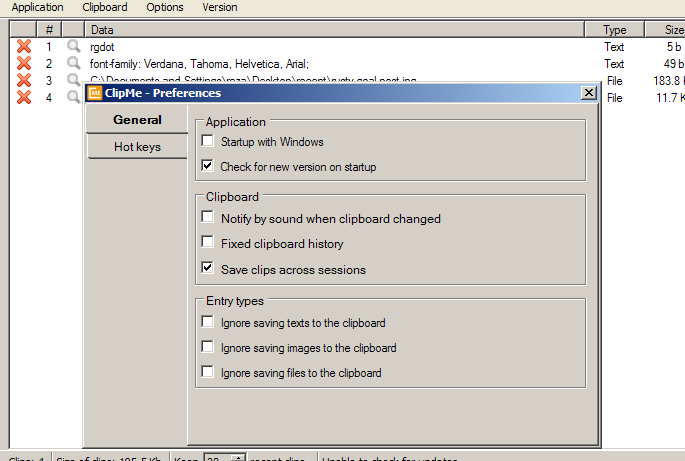Viewport: 685px width, 461px height.
Task: Select the 'font-family: Verdana' clip entry
Action: click(x=199, y=64)
